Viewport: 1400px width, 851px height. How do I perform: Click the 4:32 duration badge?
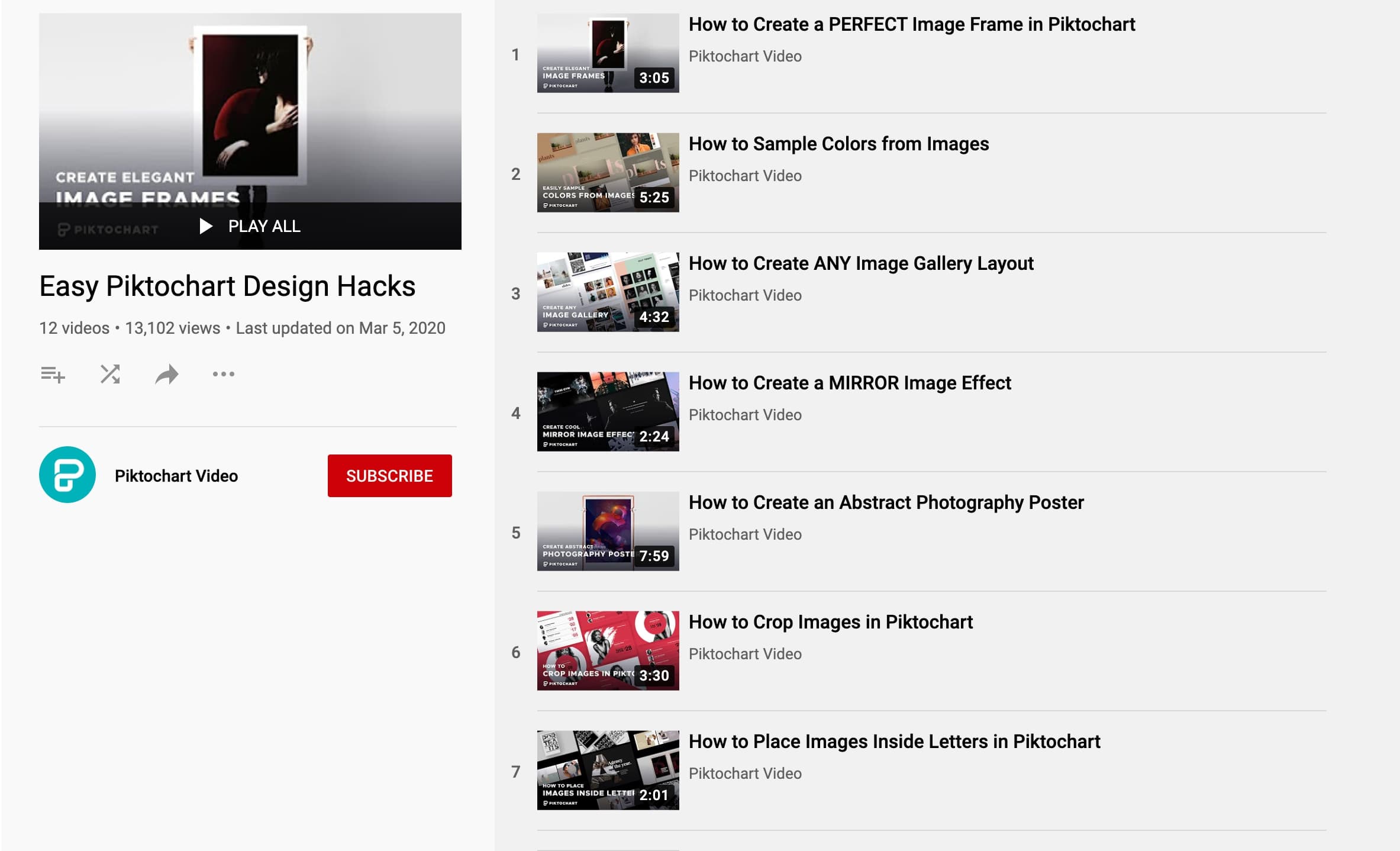(x=654, y=317)
